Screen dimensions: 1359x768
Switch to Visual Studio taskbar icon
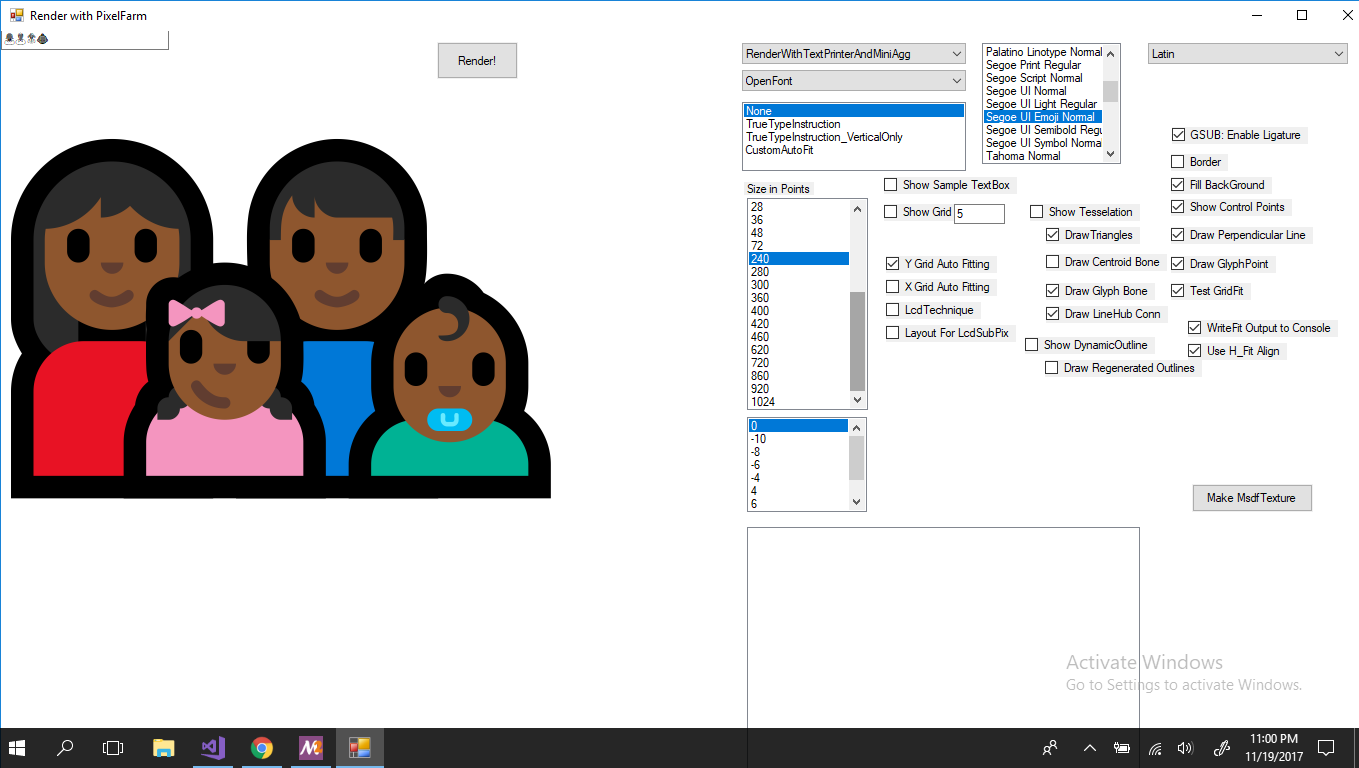pyautogui.click(x=212, y=748)
